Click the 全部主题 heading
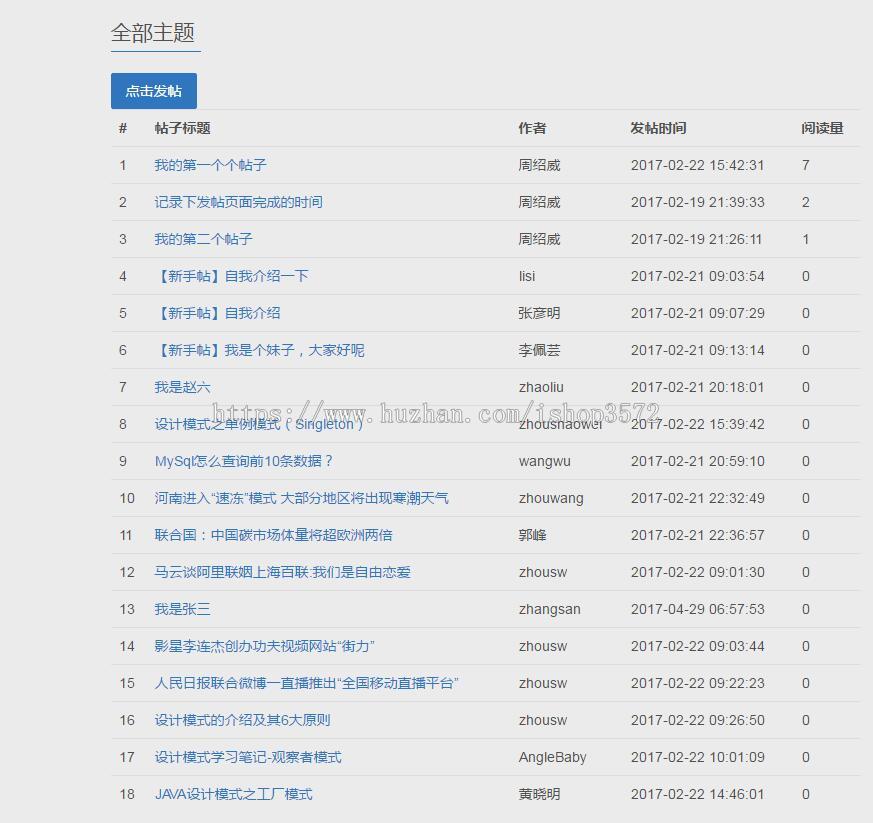This screenshot has height=823, width=873. coord(153,33)
